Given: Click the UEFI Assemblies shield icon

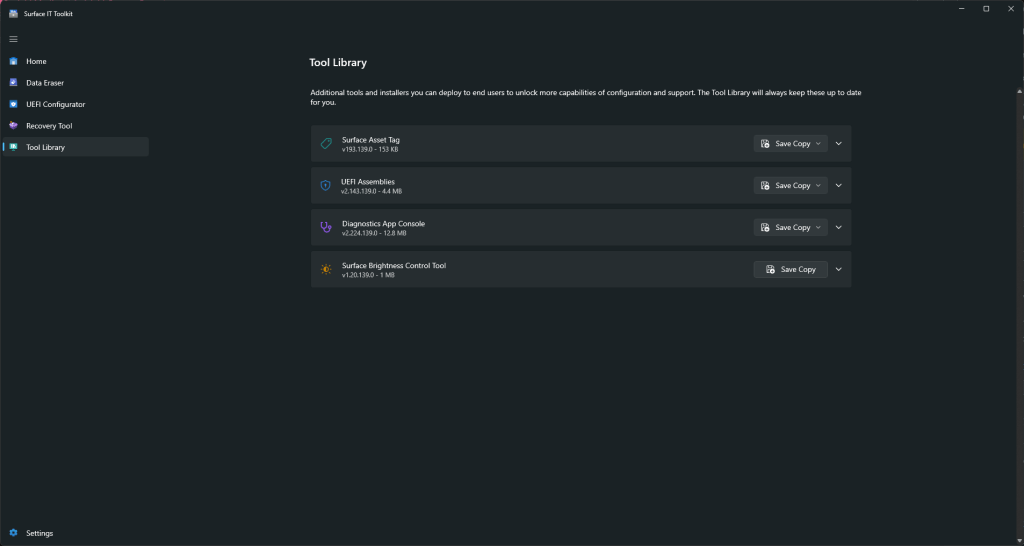Looking at the screenshot, I should click(325, 186).
